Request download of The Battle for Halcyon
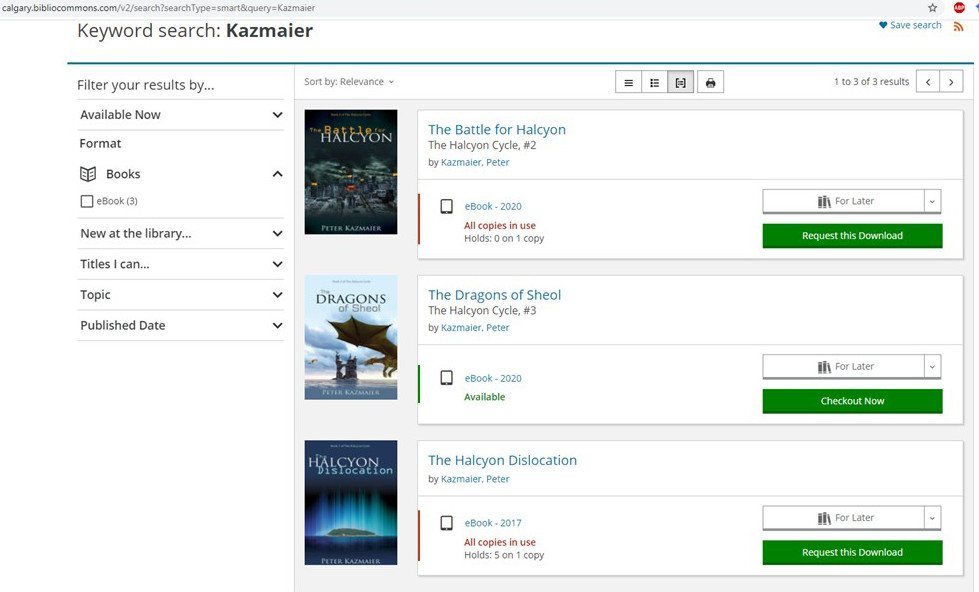 click(852, 236)
